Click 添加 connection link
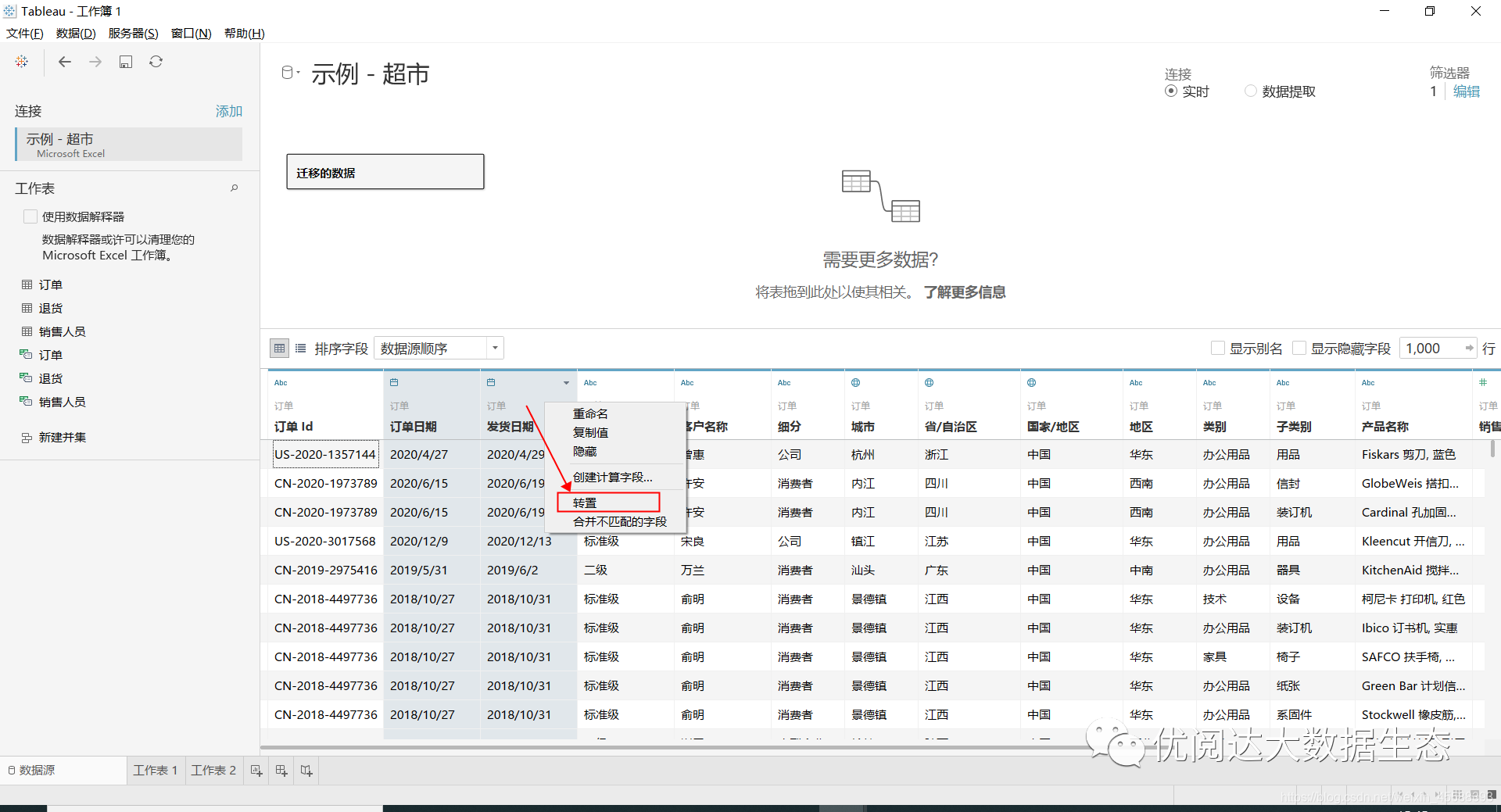Viewport: 1501px width, 812px height. point(229,112)
